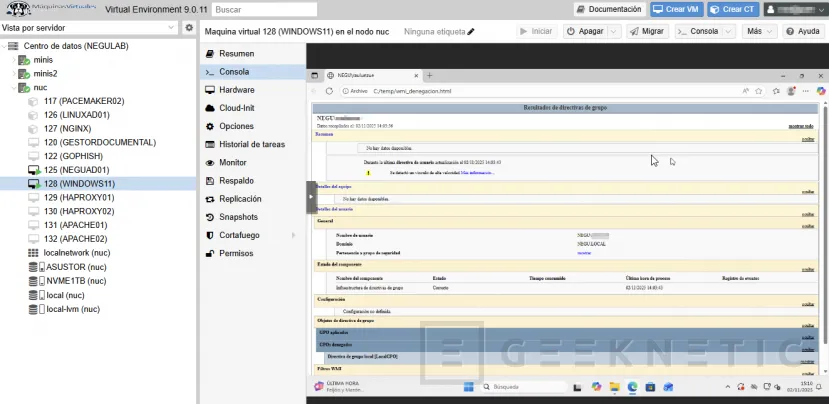The height and width of the screenshot is (404, 829).
Task: Open the Cloud-Init section
Action: point(236,108)
